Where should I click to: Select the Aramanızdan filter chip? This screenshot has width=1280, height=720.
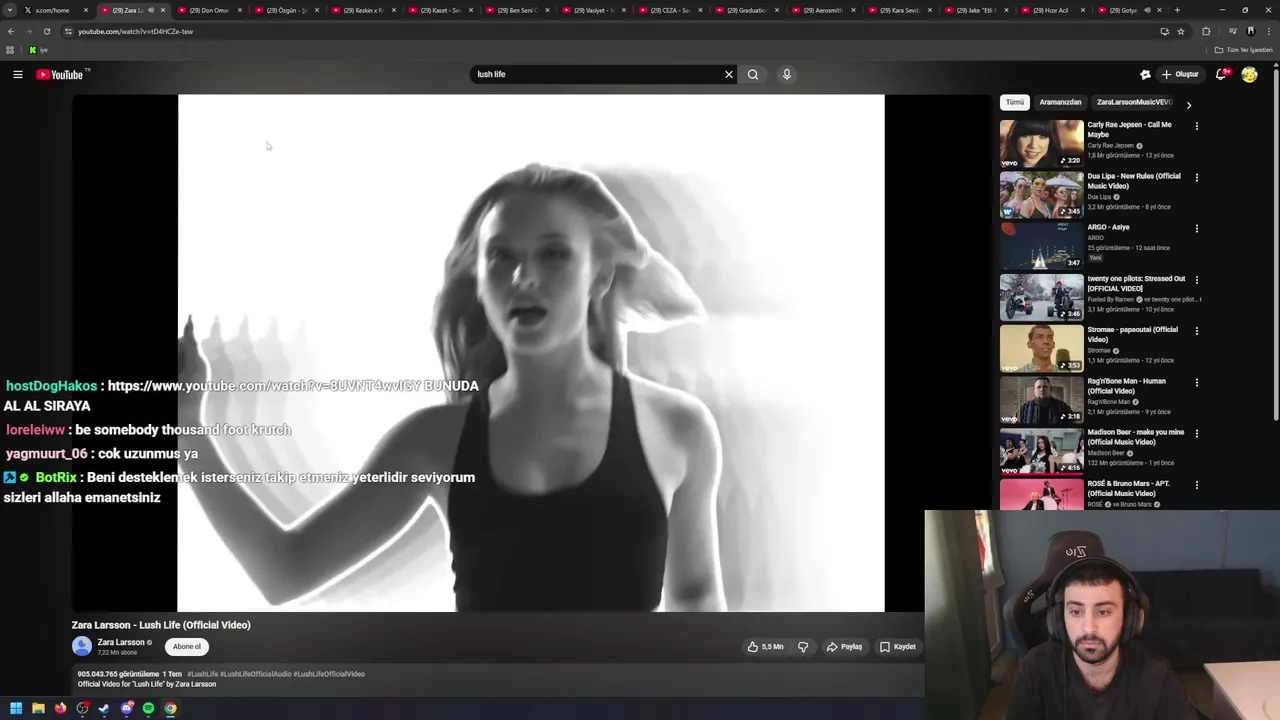click(x=1060, y=102)
